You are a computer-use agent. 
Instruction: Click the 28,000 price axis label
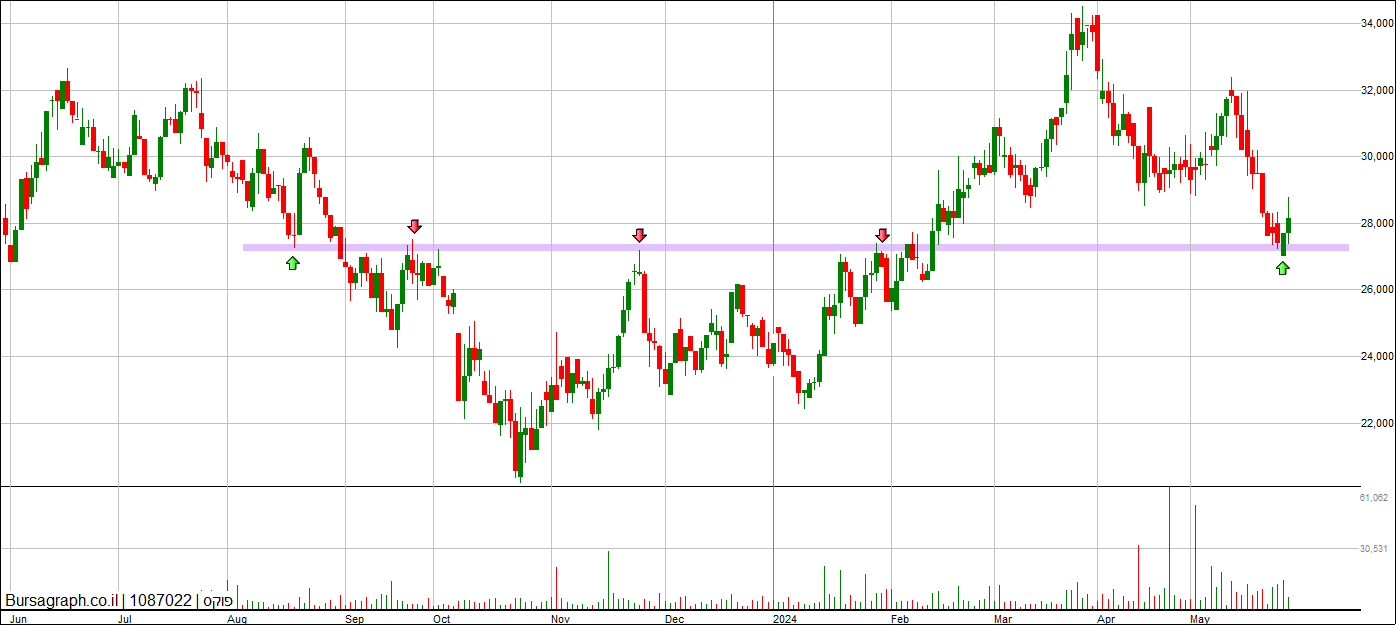[1377, 223]
